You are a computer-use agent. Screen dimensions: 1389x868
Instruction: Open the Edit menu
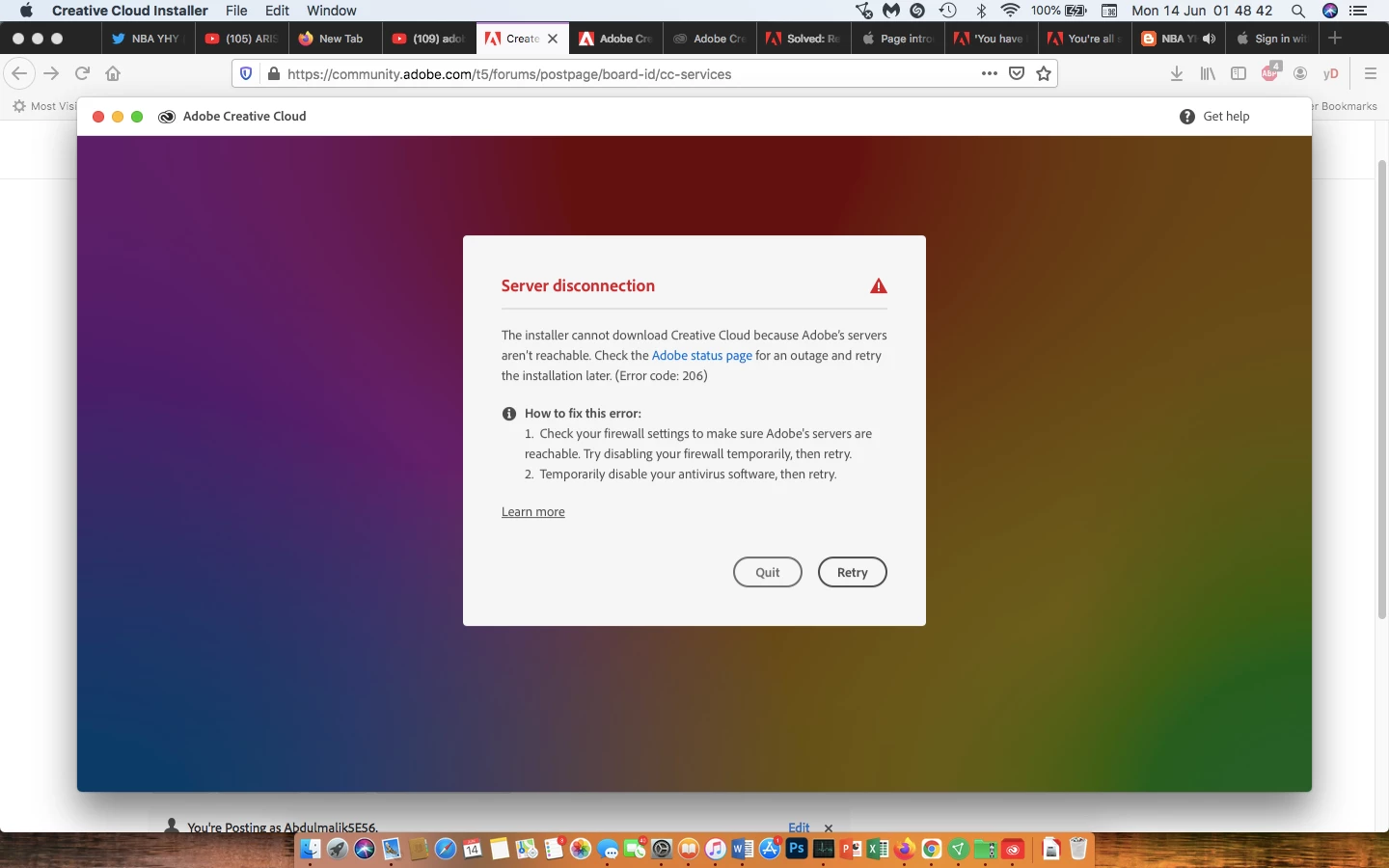point(277,11)
